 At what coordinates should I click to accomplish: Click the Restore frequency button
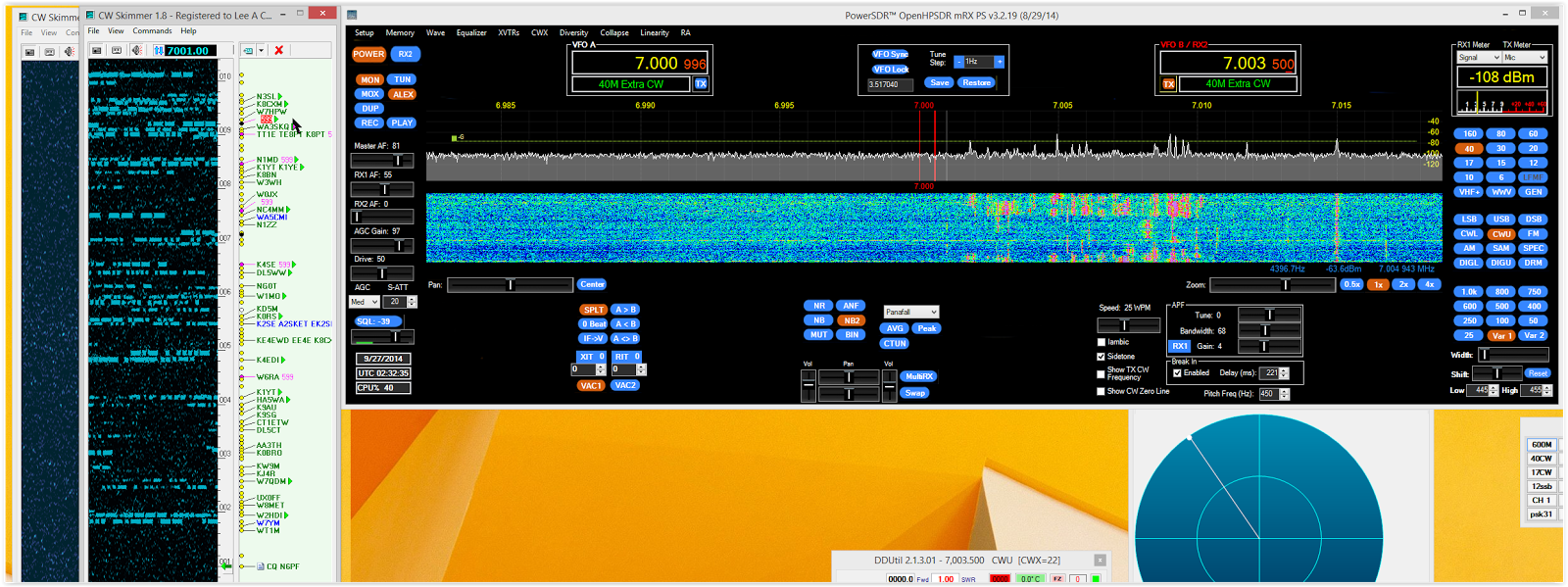point(977,83)
